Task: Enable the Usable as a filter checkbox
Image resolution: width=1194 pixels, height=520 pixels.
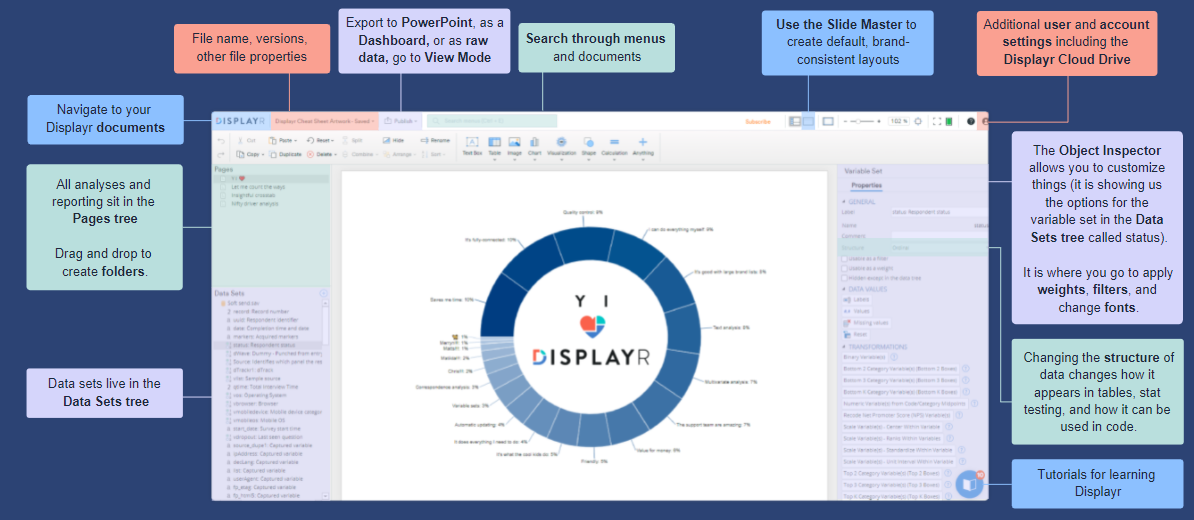Action: [x=845, y=257]
